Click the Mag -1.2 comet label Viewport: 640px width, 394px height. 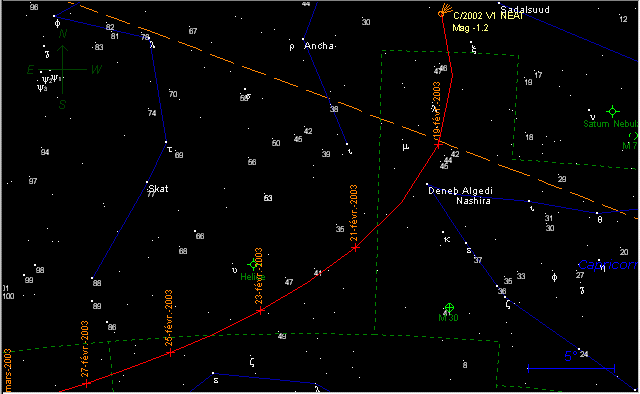tap(470, 28)
